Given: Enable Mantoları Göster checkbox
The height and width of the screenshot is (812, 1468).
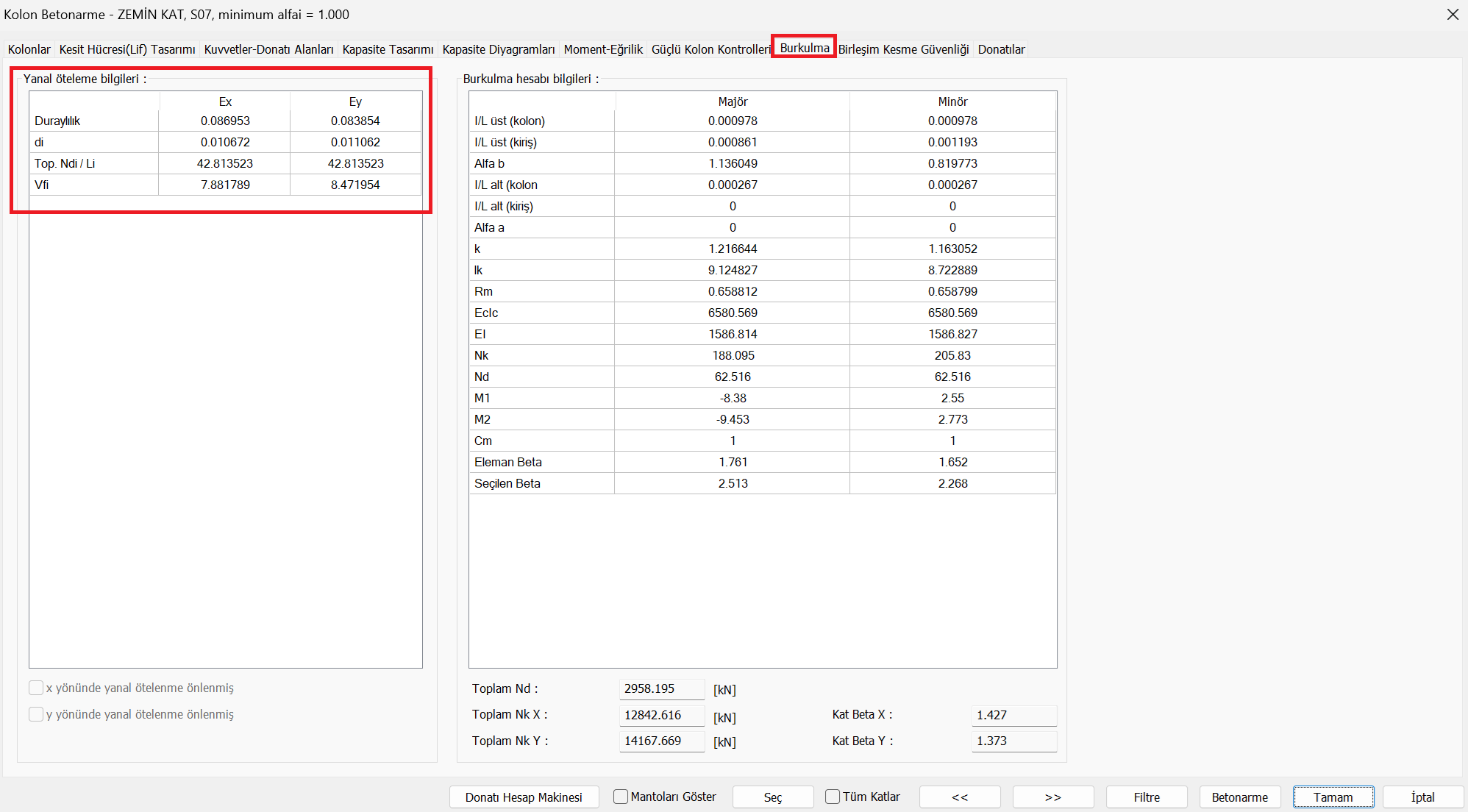Looking at the screenshot, I should [x=621, y=797].
